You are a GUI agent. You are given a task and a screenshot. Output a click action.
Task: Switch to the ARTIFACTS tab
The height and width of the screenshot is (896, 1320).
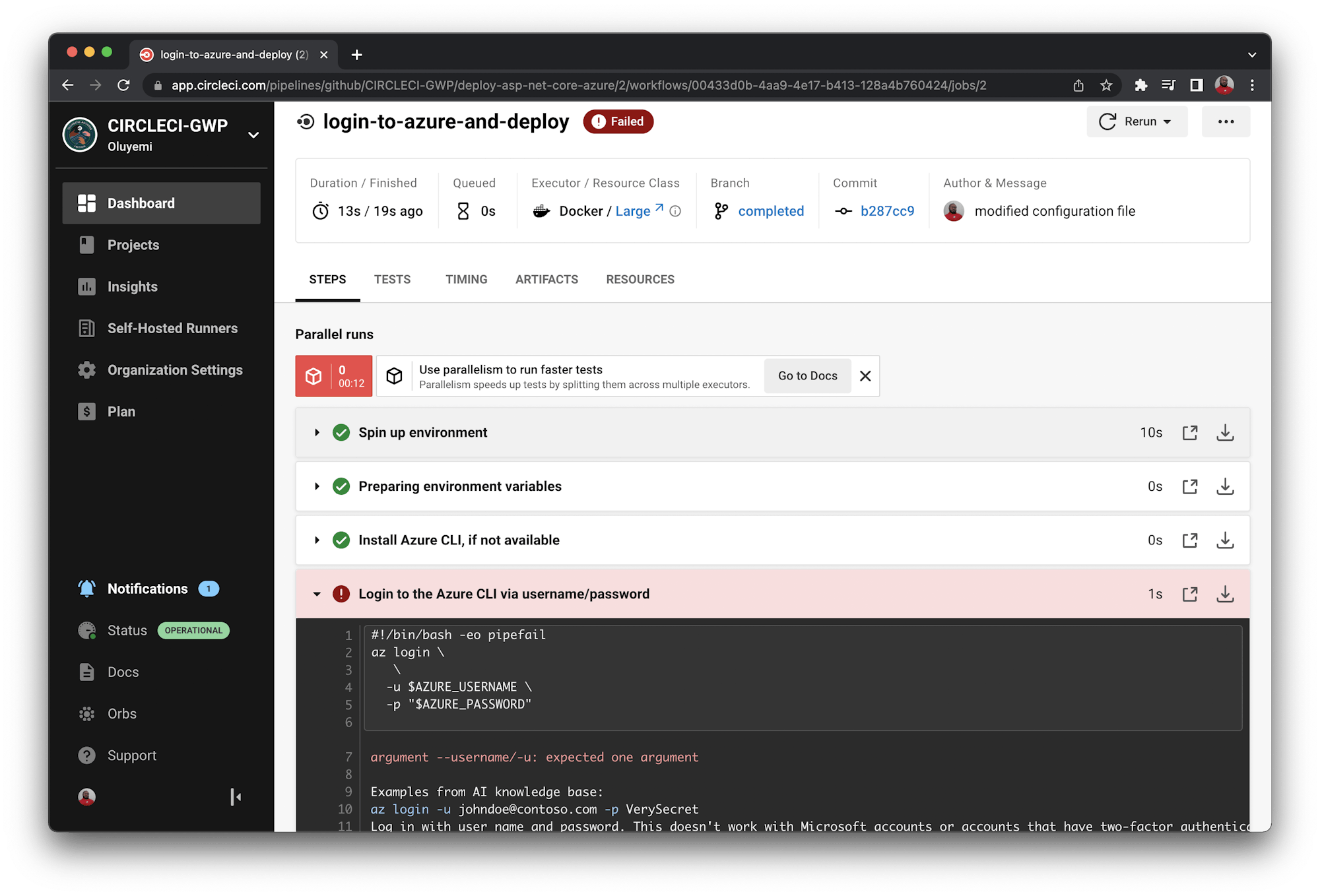[546, 280]
